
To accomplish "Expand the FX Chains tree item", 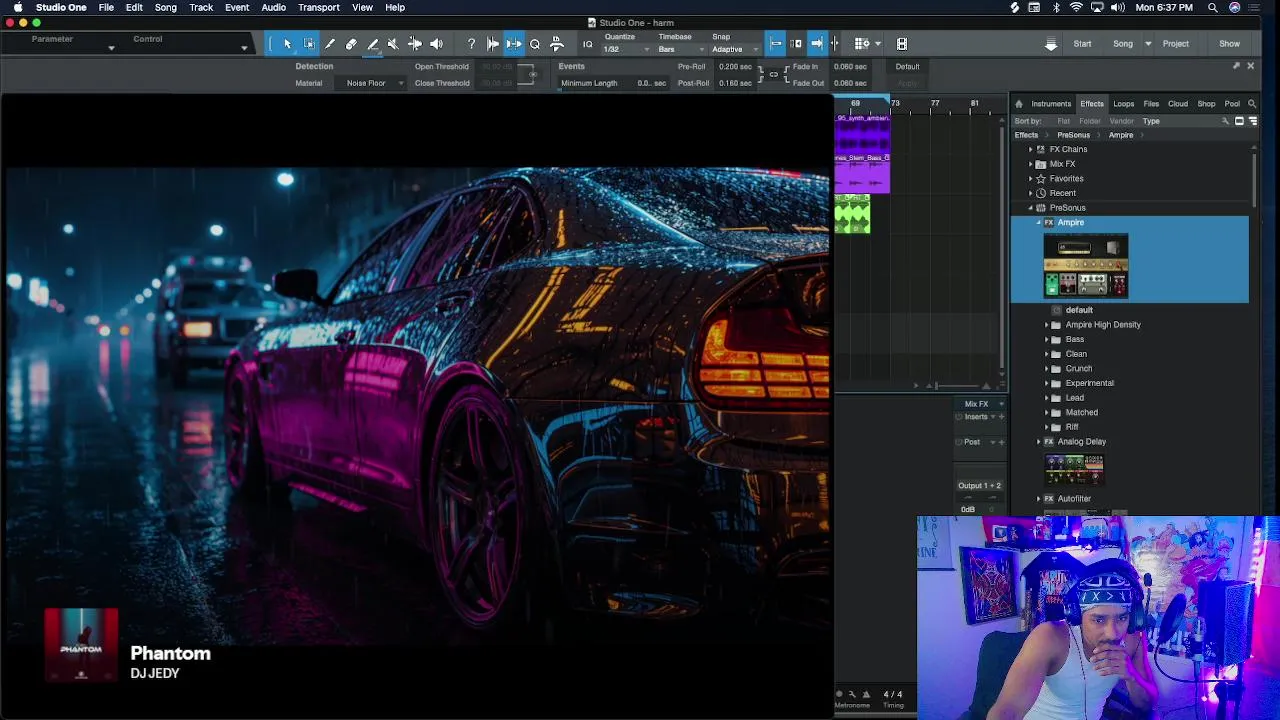I will [1031, 149].
